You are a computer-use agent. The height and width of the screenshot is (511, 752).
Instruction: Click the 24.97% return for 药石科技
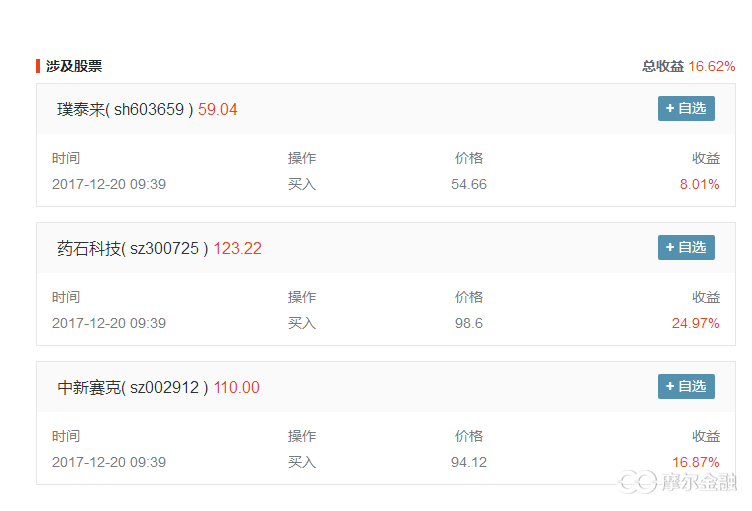tap(695, 323)
